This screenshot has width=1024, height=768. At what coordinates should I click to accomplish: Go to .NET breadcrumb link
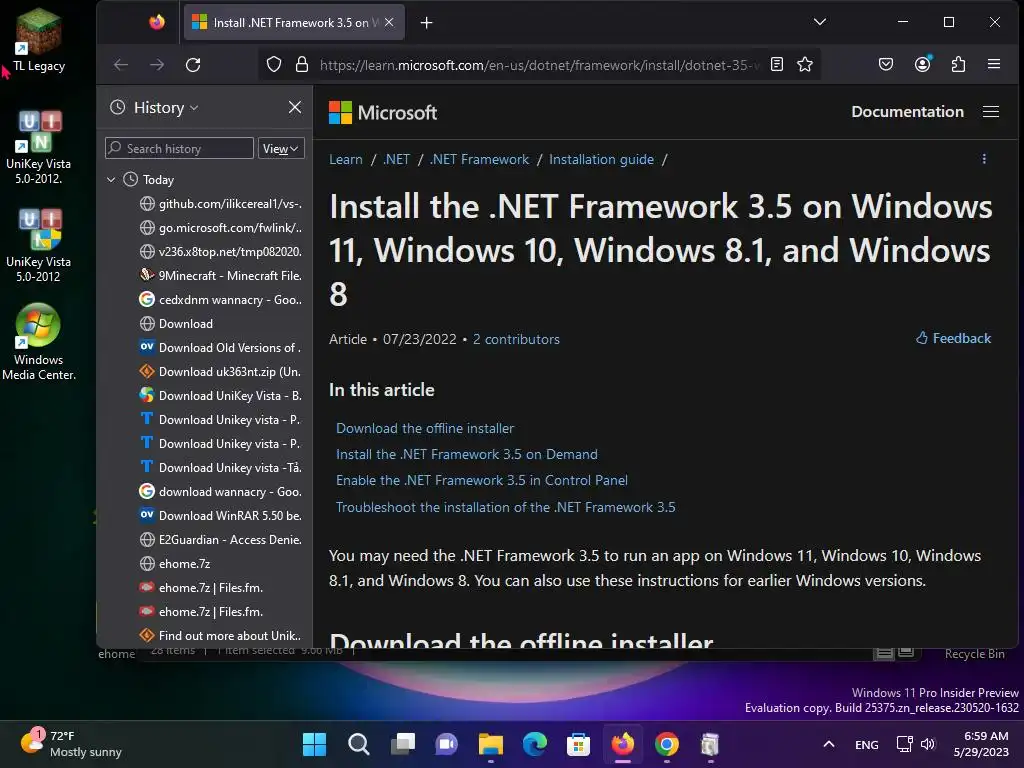(396, 159)
